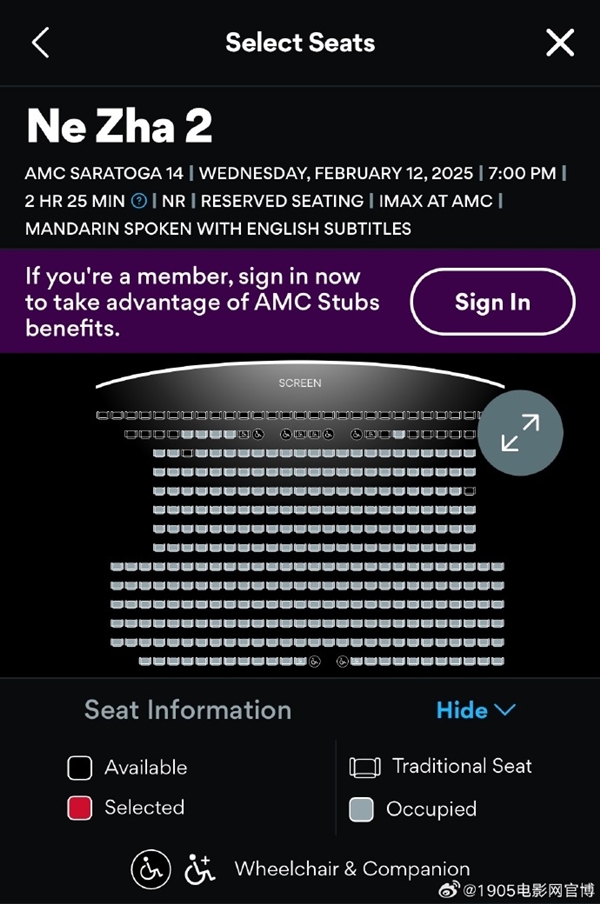Click the wheelchair icon in the legend
The height and width of the screenshot is (904, 600).
151,869
